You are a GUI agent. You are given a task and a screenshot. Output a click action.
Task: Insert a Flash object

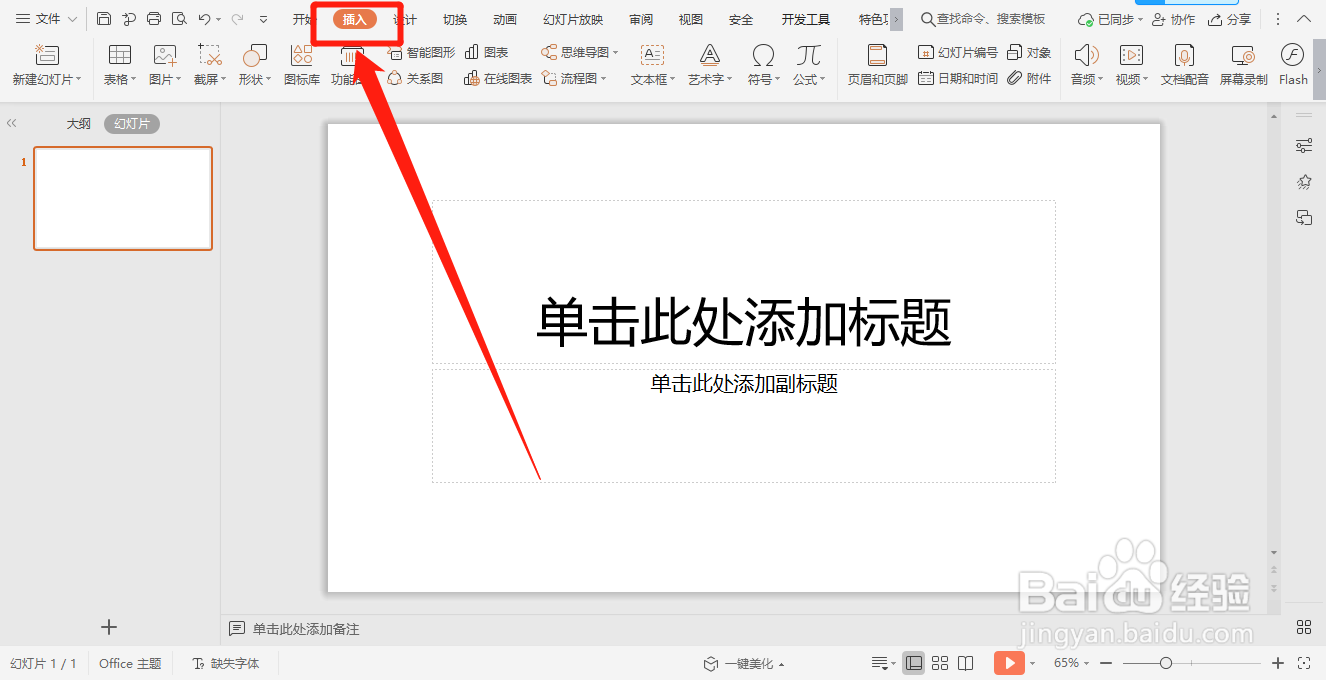click(1293, 66)
